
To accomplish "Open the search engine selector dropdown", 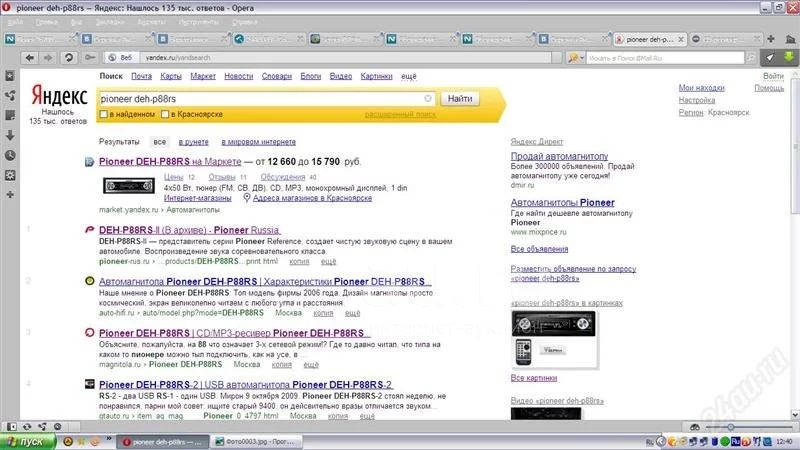I will [x=576, y=58].
